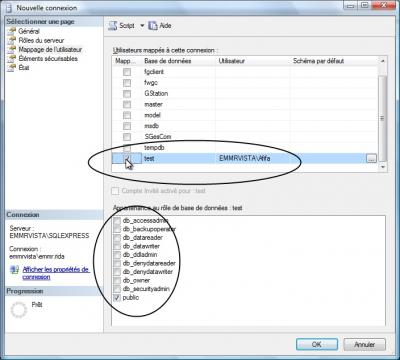400x360 pixels.
Task: Enable db_datawriter role
Action: (117, 246)
